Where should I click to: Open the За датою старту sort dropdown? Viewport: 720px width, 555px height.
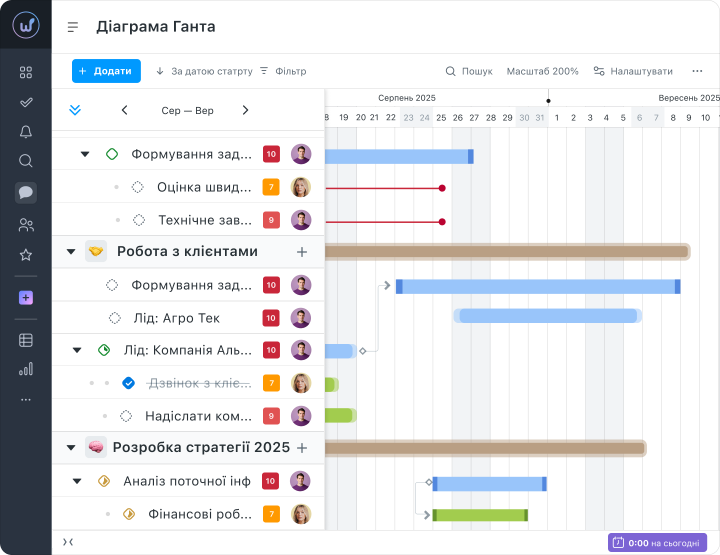click(x=204, y=72)
